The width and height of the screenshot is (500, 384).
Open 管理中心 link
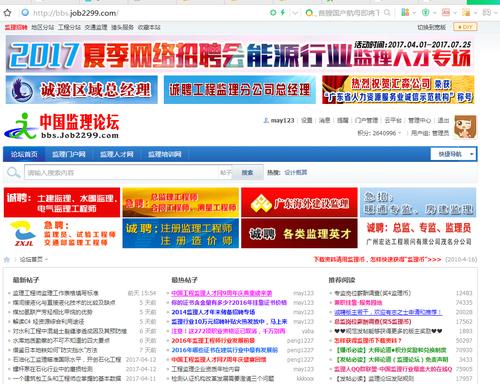click(420, 120)
